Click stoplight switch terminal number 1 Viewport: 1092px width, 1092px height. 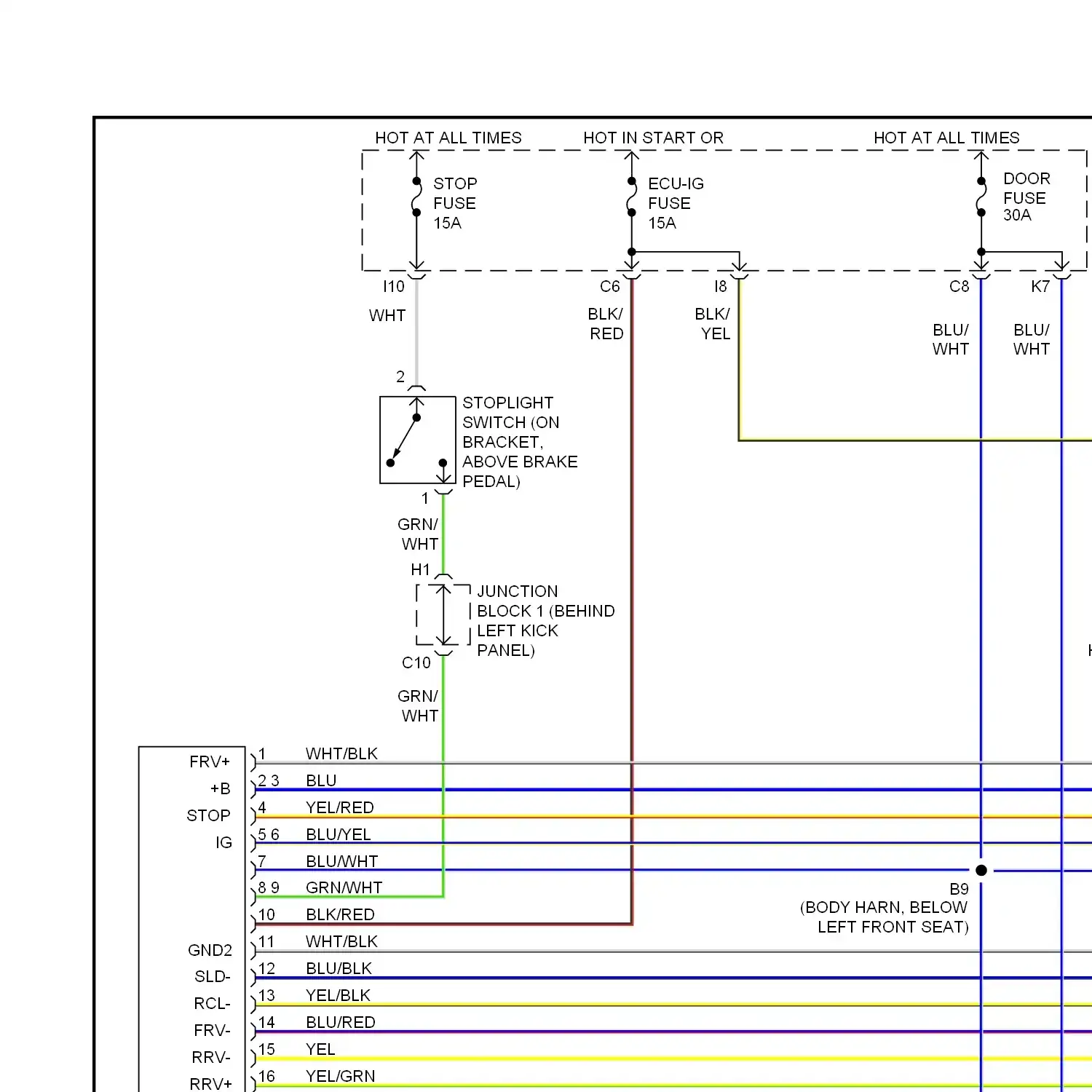click(425, 498)
